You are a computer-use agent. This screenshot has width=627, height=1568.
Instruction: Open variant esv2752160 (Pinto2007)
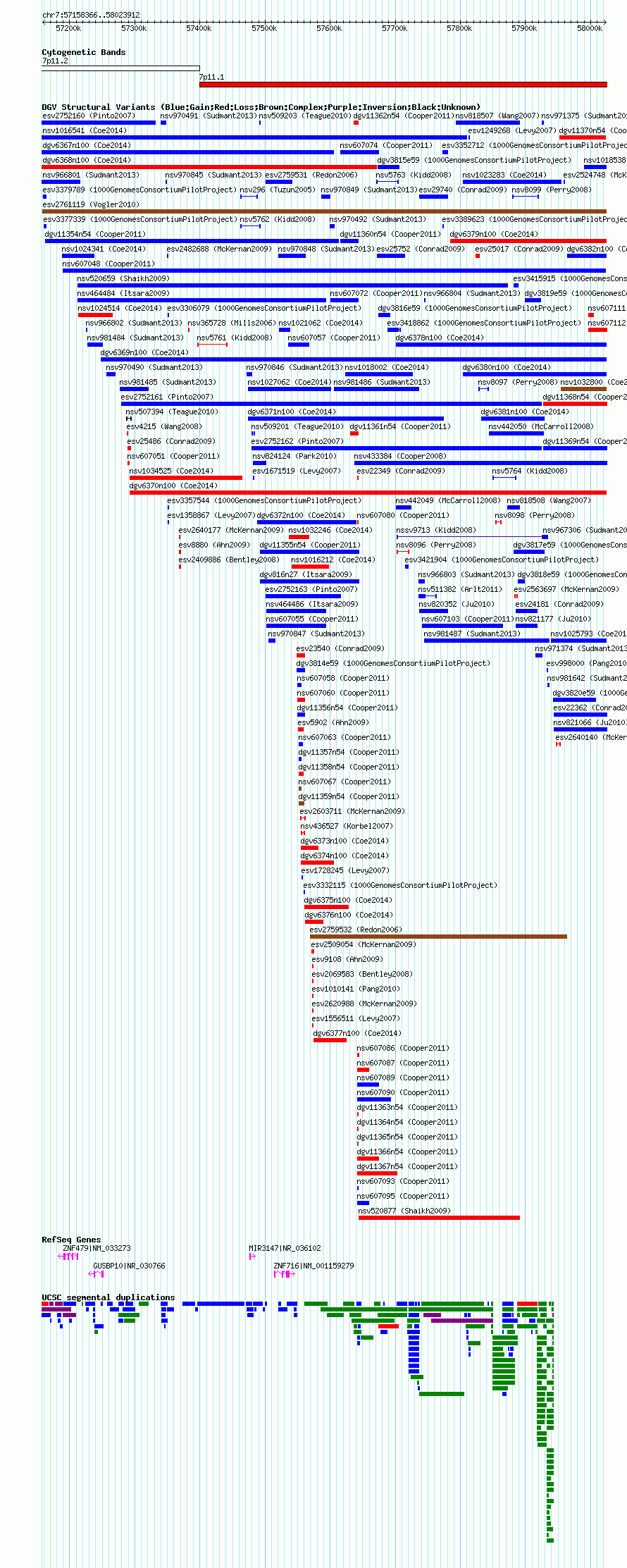coord(89,116)
